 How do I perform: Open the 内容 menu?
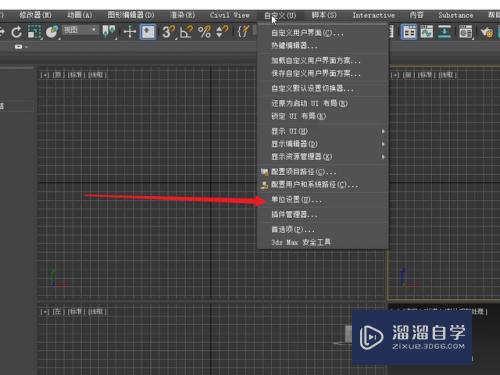[x=416, y=15]
